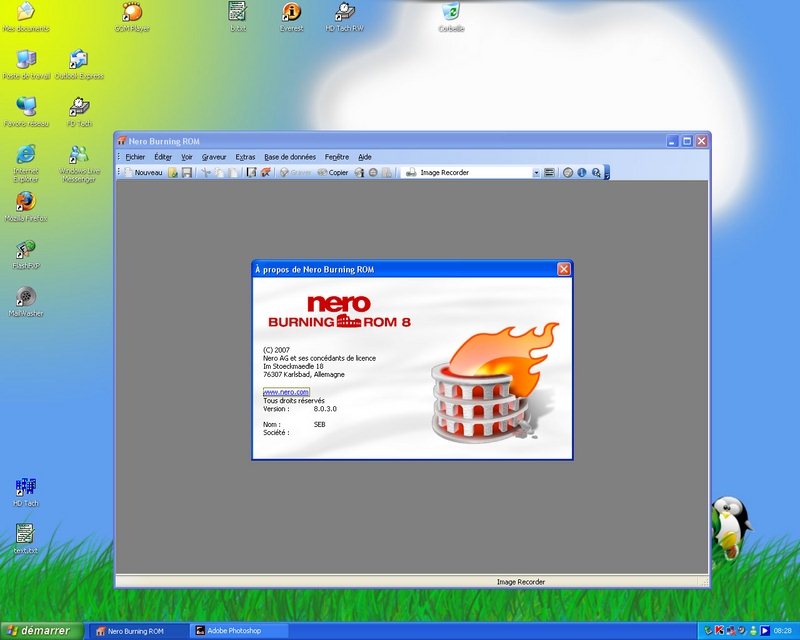
Task: Open the Fichier menu
Action: click(x=135, y=157)
